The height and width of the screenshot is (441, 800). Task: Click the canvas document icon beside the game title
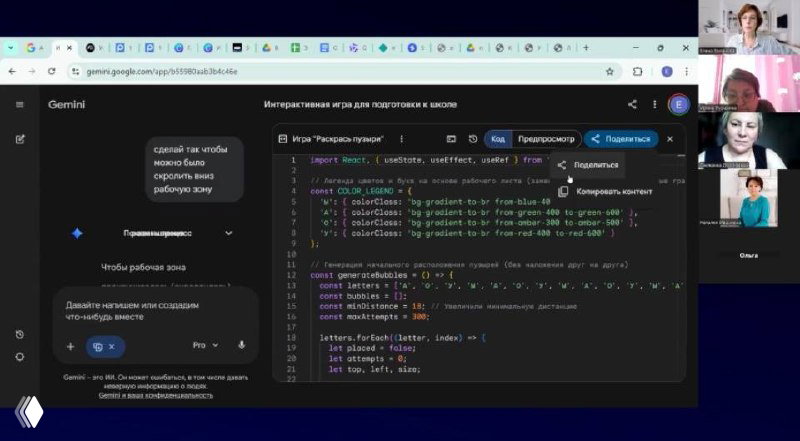coord(283,139)
